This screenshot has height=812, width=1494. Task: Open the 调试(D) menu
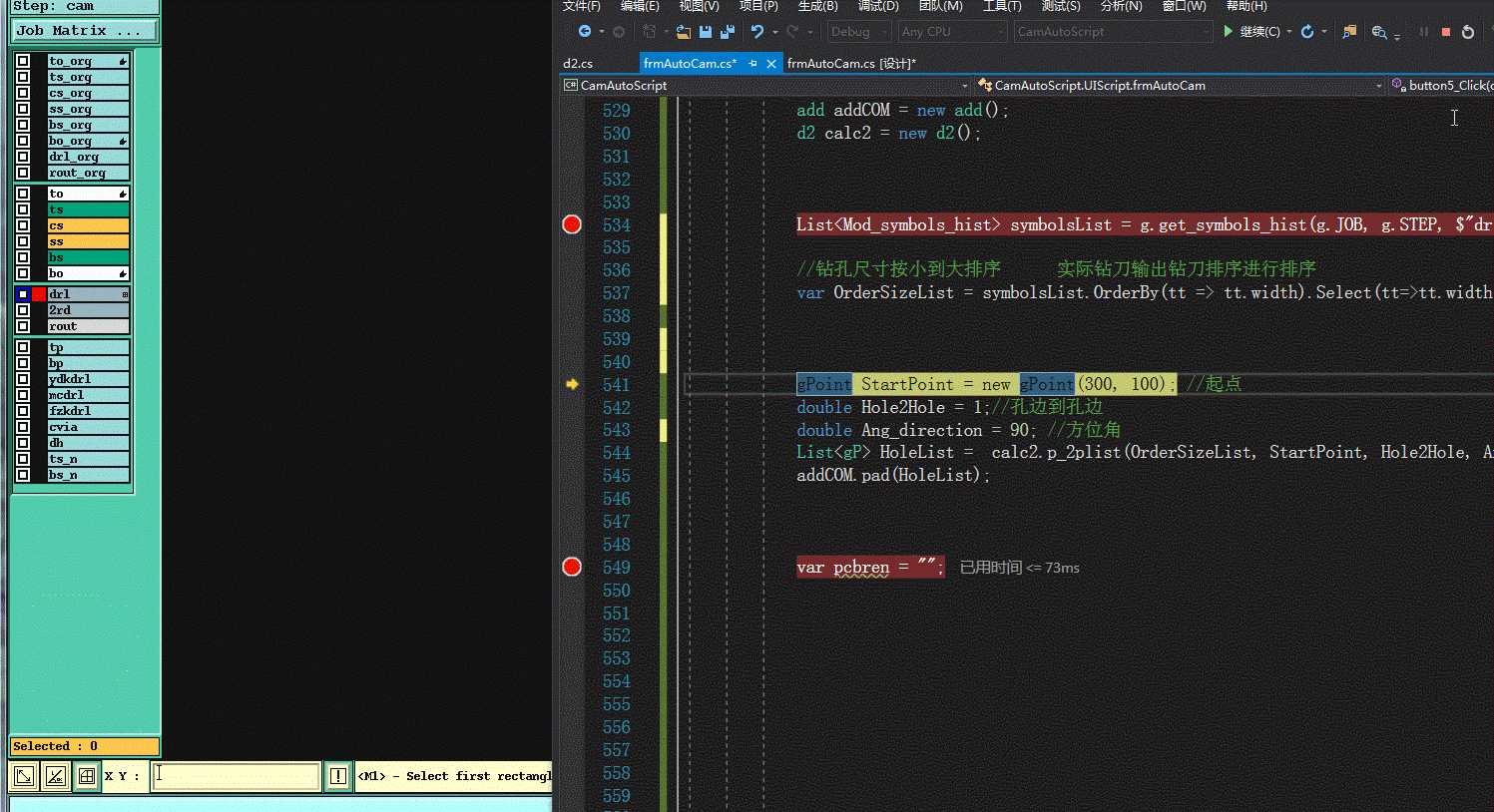pos(878,6)
